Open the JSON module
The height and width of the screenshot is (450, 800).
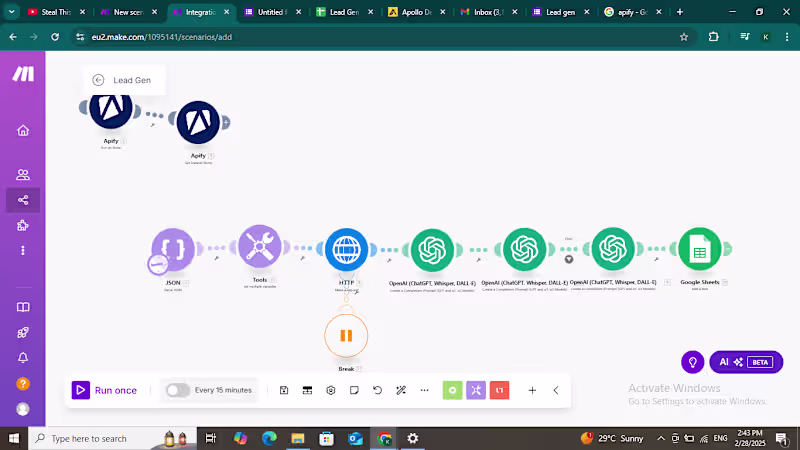(173, 249)
